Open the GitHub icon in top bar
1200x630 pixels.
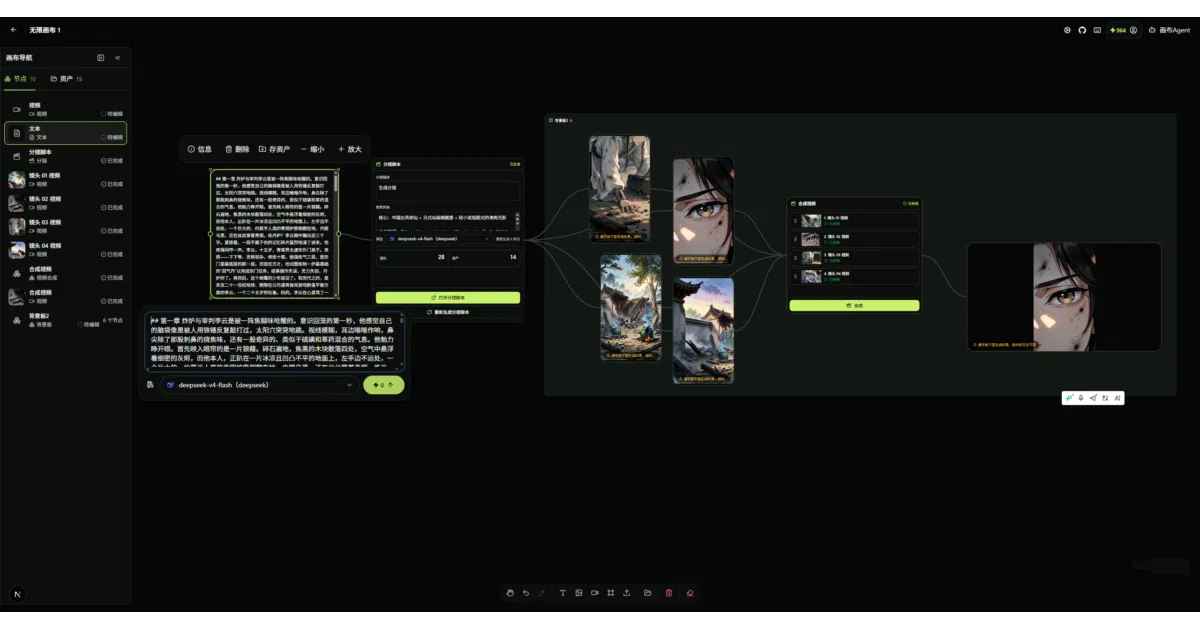click(1082, 30)
